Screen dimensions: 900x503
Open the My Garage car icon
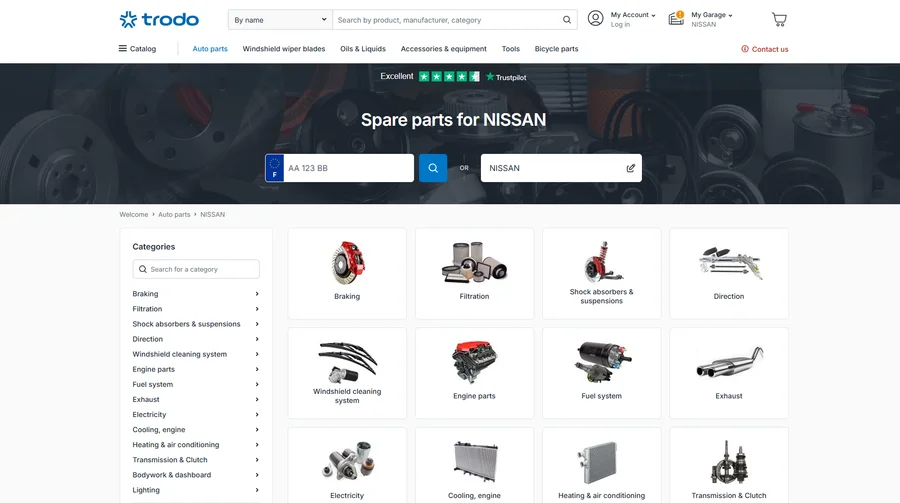point(676,19)
